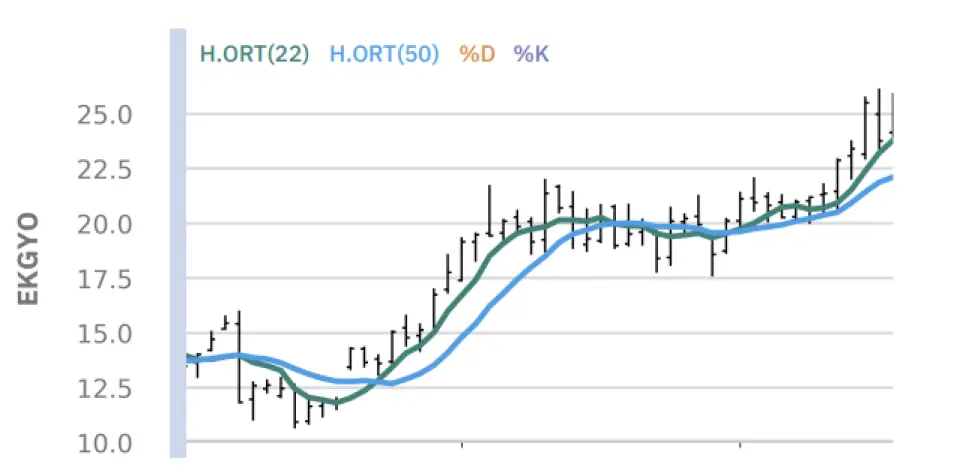Click the light blue vertical bar at left edge

click(178, 250)
